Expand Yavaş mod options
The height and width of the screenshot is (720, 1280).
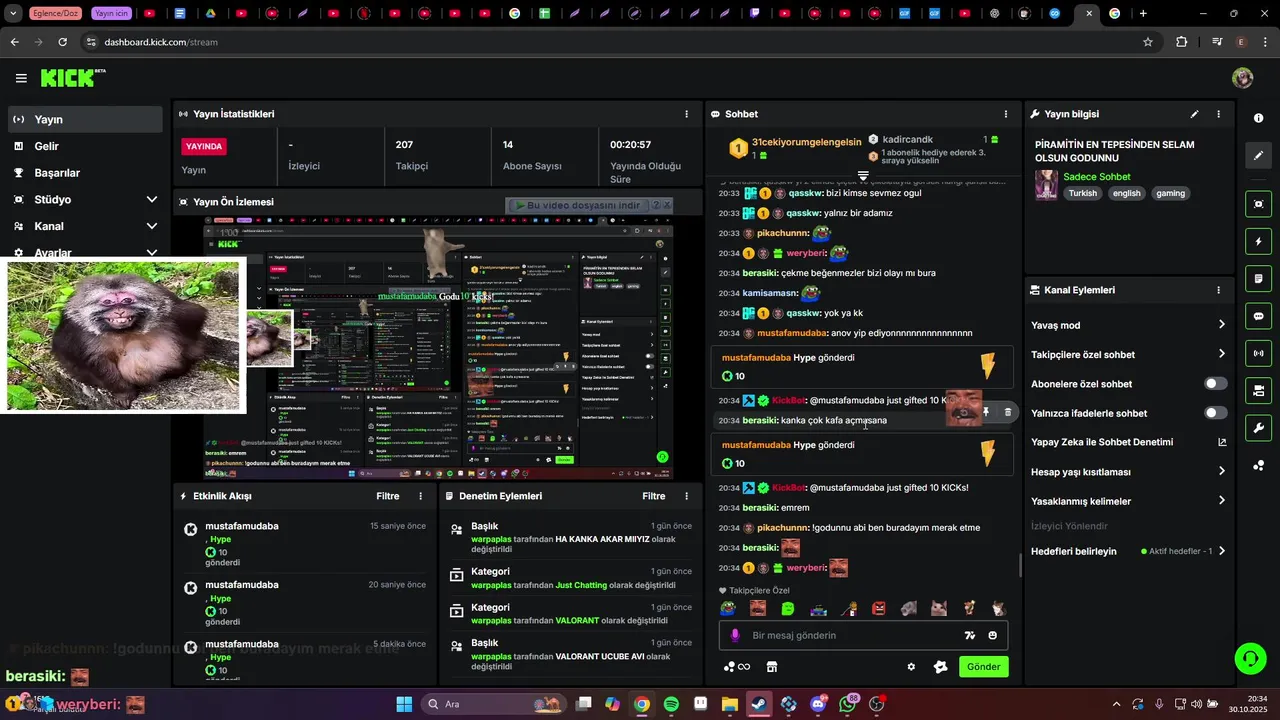(x=1222, y=325)
